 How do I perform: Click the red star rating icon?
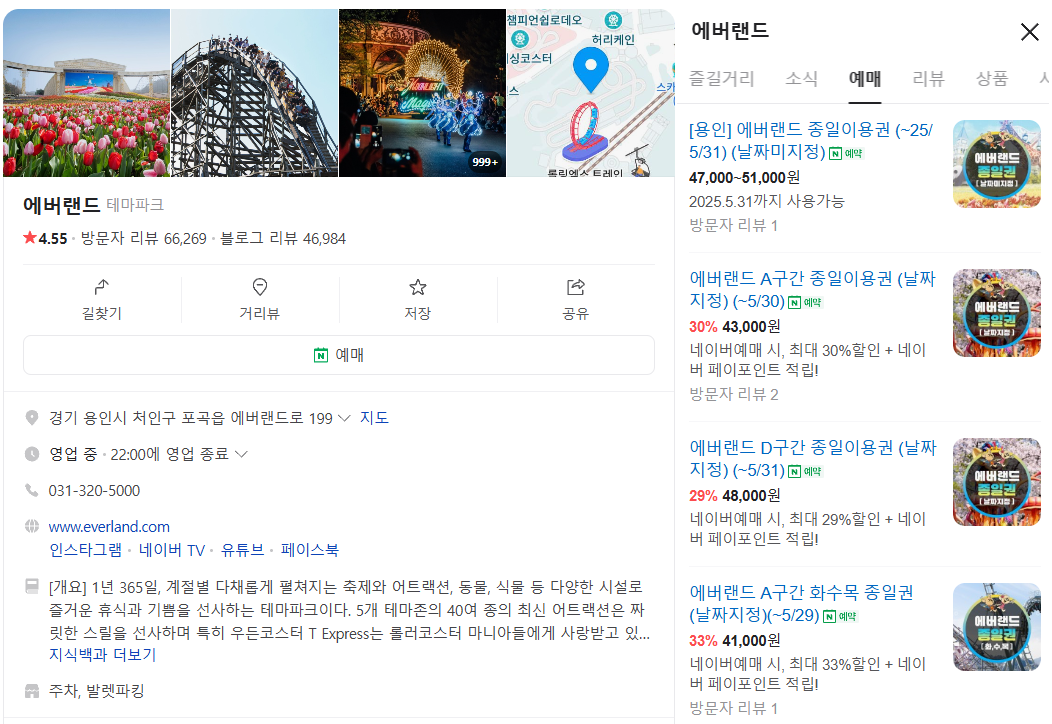point(30,238)
